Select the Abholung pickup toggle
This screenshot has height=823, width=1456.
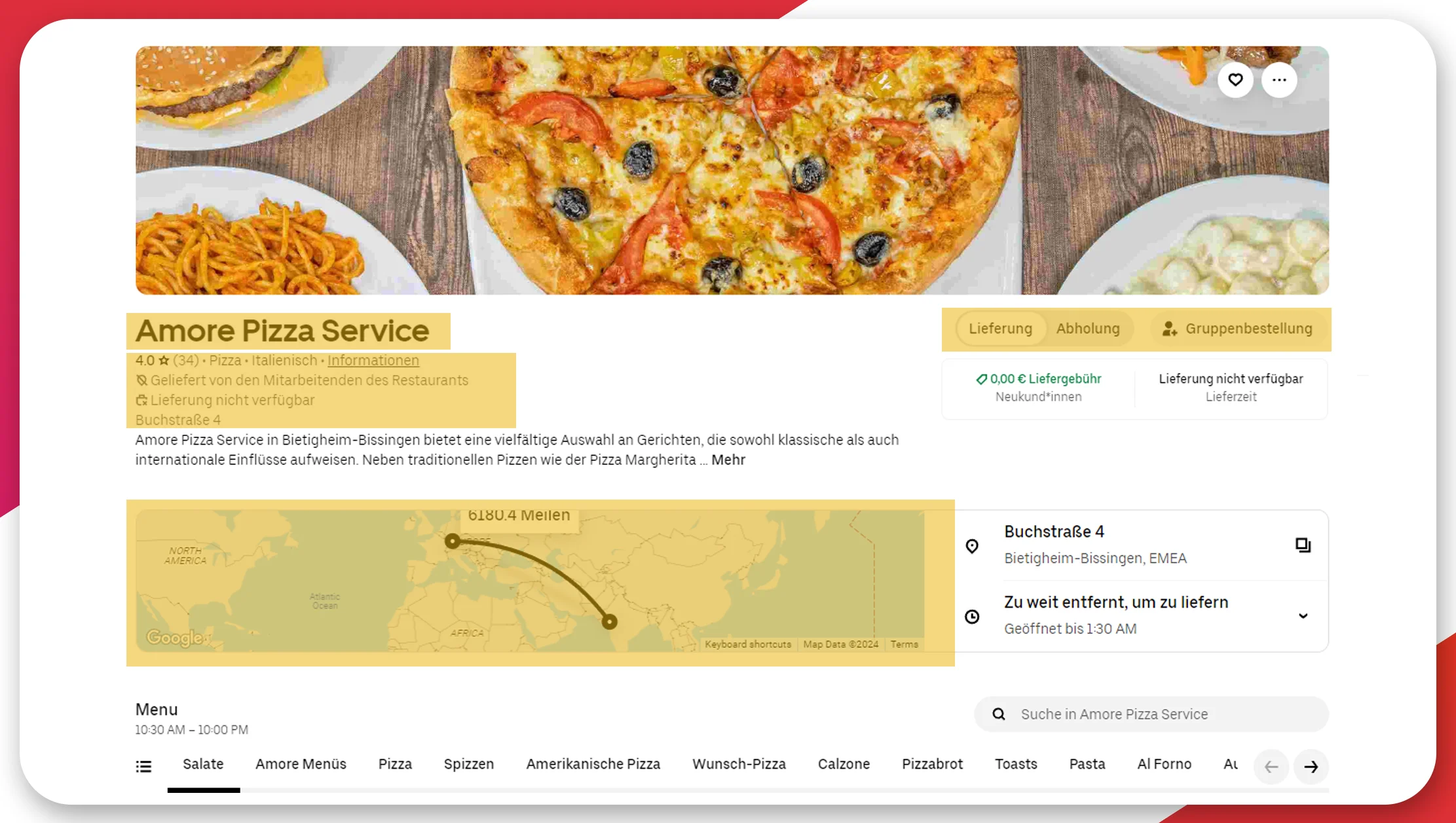tap(1089, 329)
